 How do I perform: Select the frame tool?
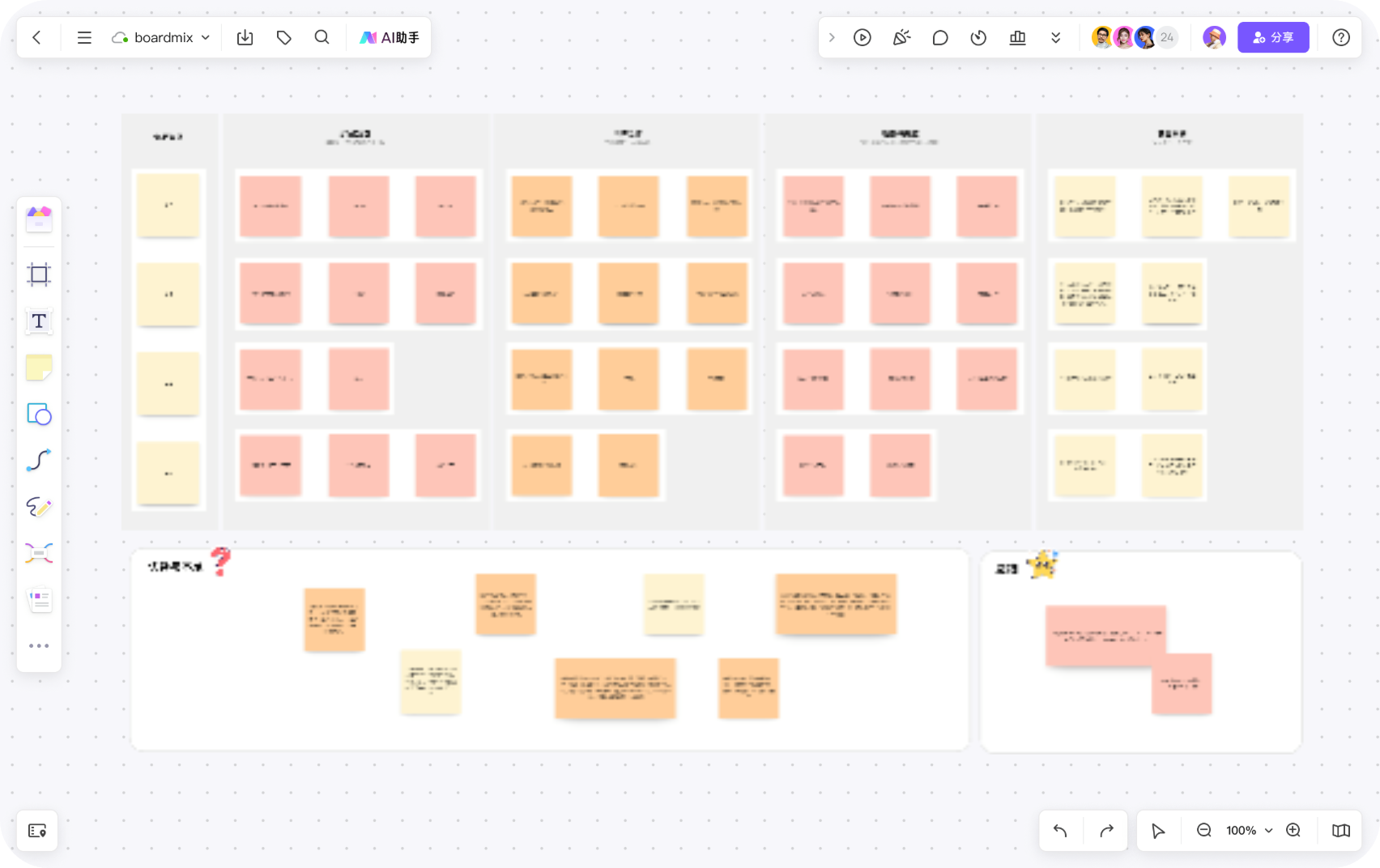(x=39, y=274)
